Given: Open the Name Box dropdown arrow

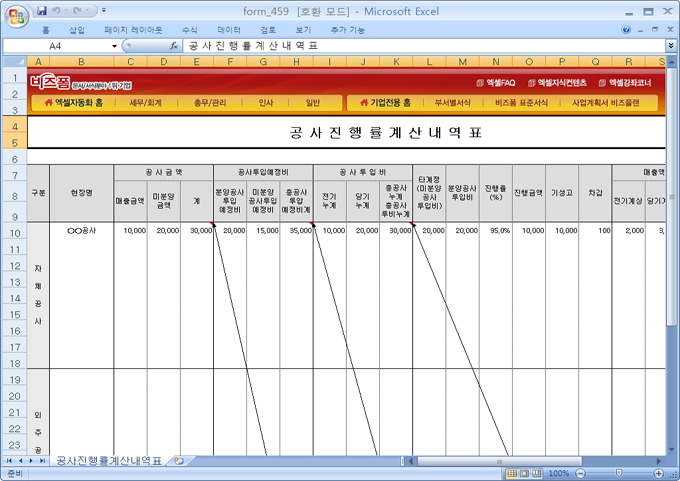Looking at the screenshot, I should click(114, 46).
